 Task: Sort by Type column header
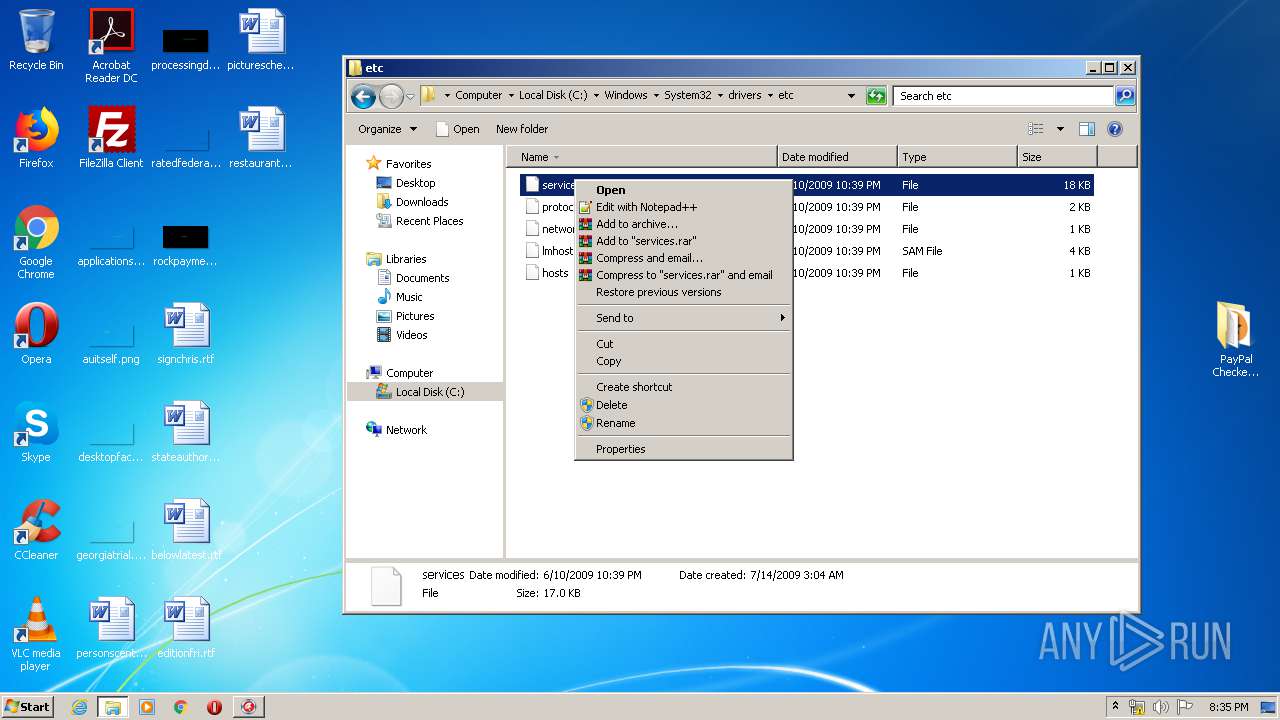957,157
